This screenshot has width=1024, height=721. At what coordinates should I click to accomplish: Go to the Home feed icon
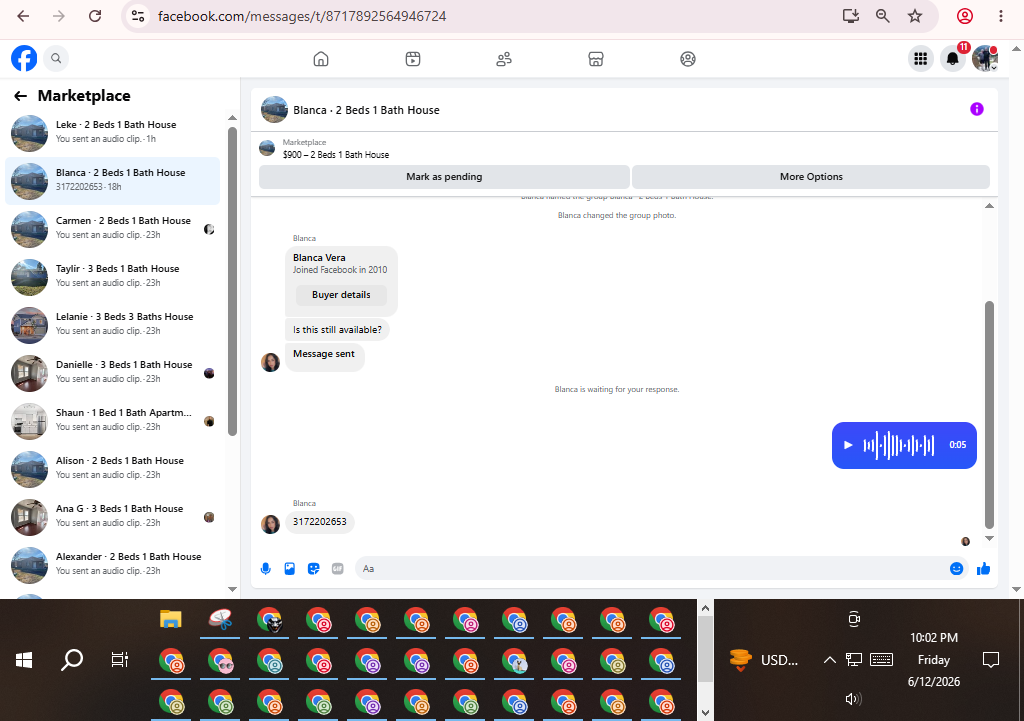[321, 59]
